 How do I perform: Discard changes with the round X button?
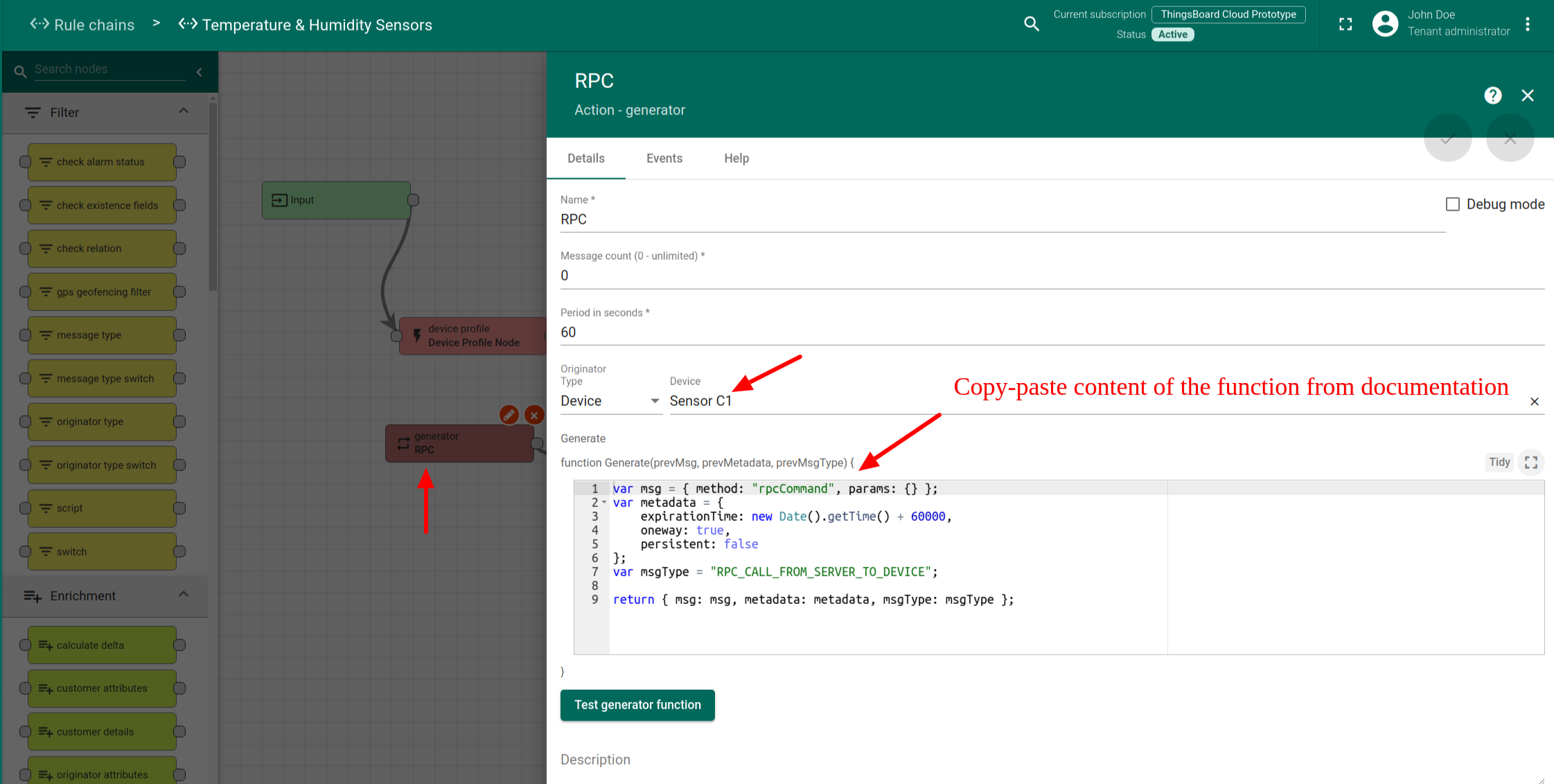click(x=1510, y=139)
